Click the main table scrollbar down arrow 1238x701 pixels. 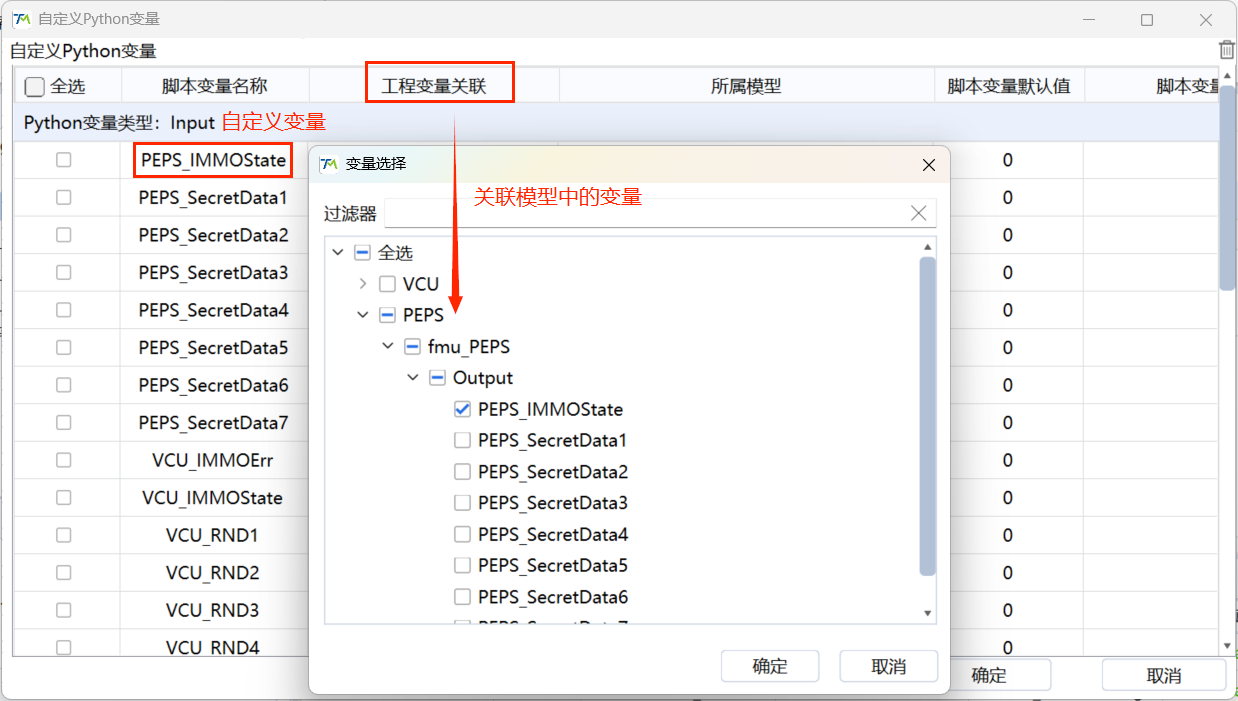[1228, 647]
